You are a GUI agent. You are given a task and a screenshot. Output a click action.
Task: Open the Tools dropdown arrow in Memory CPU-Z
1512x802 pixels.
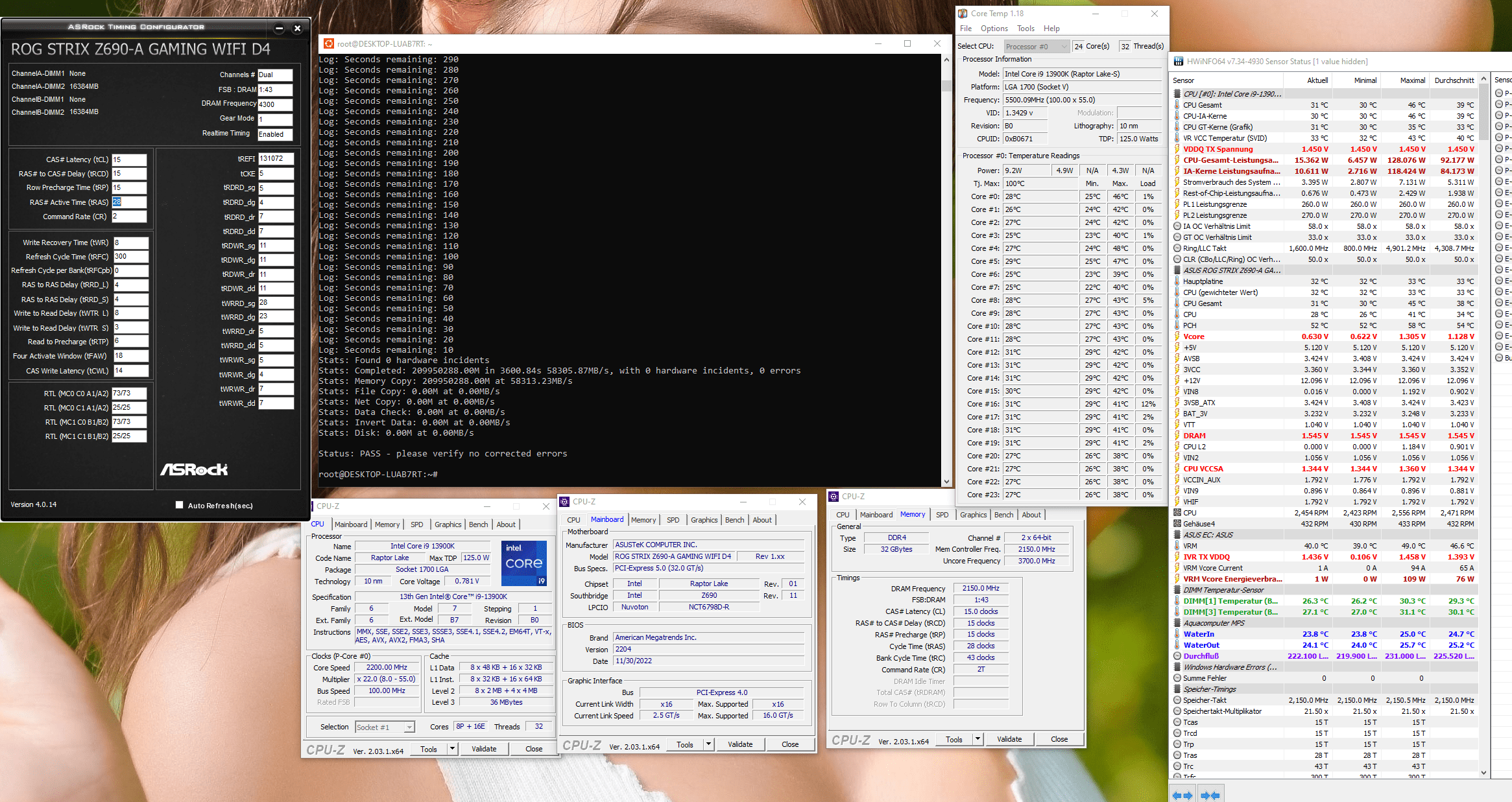[978, 739]
